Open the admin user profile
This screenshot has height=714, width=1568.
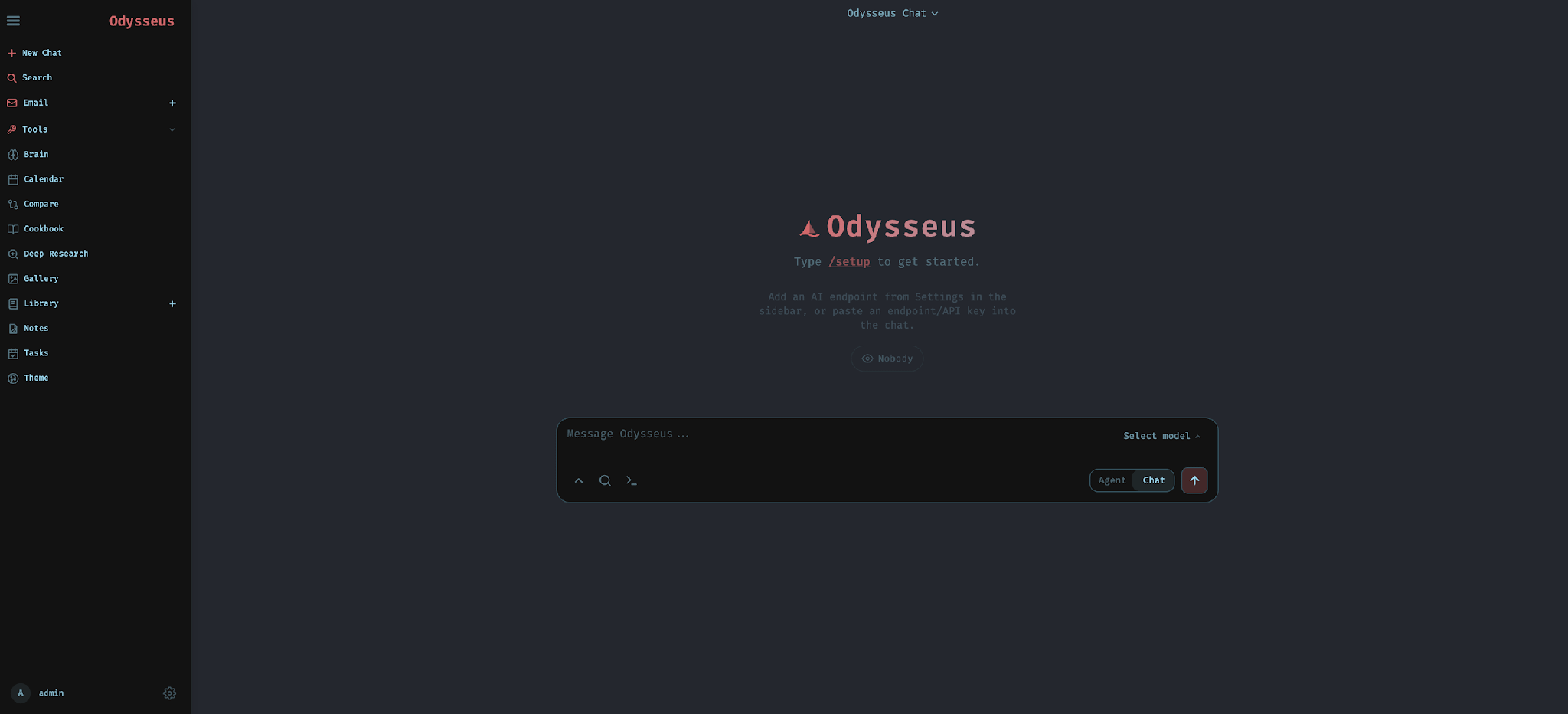coord(38,693)
